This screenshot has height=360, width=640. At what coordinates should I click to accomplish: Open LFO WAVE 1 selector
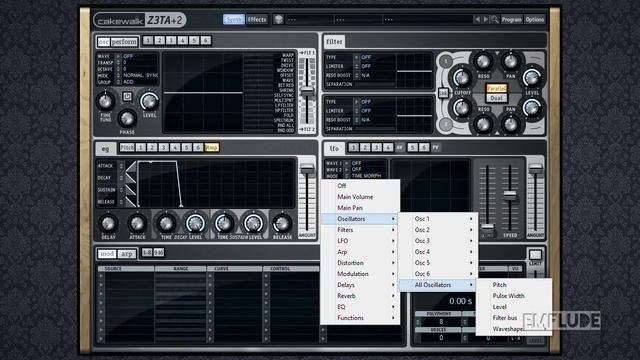click(347, 163)
